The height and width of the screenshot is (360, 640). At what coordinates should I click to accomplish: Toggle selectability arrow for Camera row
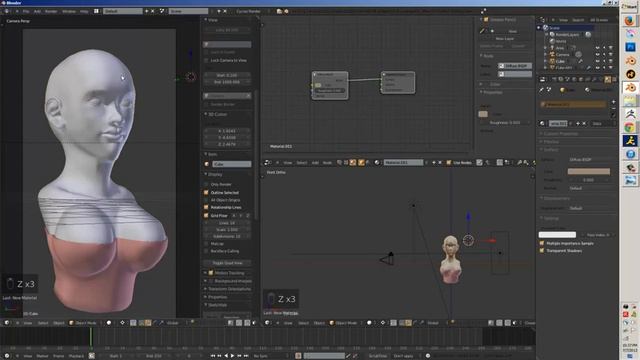[x=604, y=54]
